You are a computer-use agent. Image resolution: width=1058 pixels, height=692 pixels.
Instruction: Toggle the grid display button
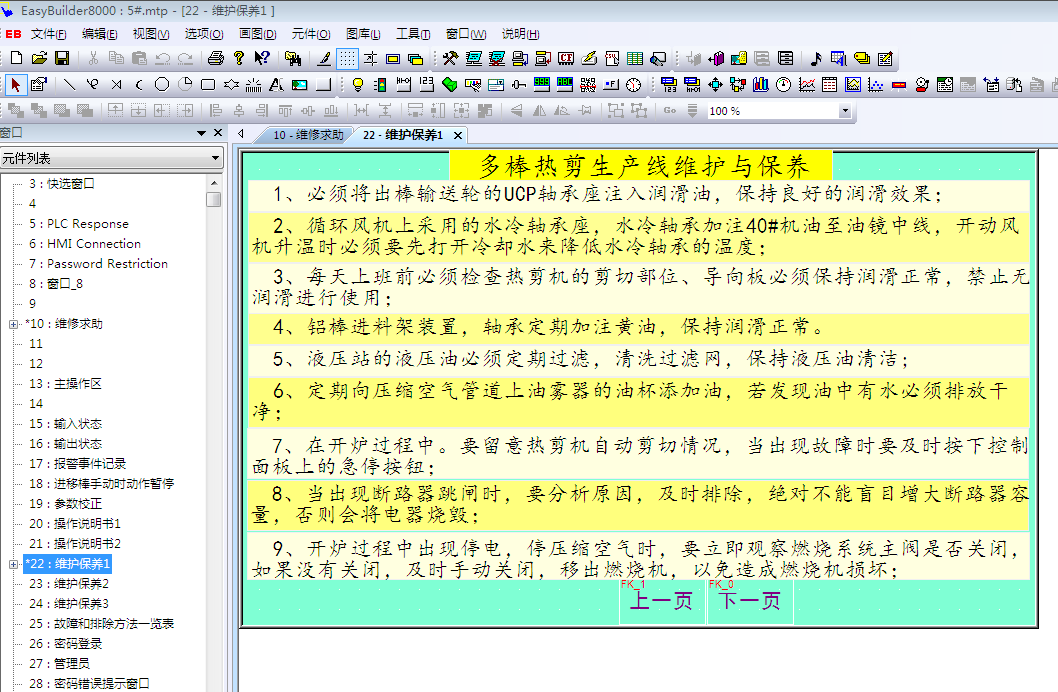[347, 59]
